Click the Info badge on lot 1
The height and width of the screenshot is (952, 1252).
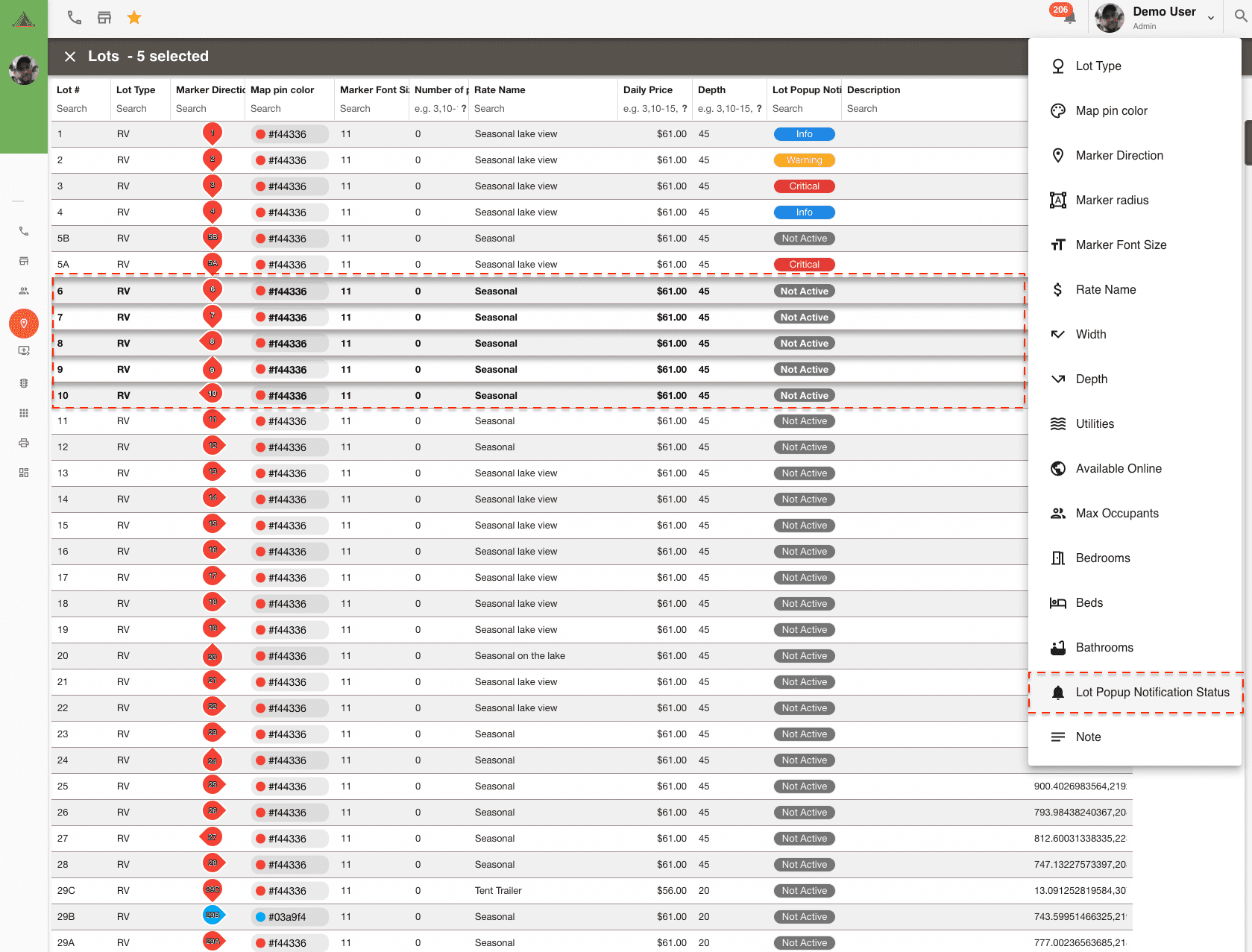point(805,134)
